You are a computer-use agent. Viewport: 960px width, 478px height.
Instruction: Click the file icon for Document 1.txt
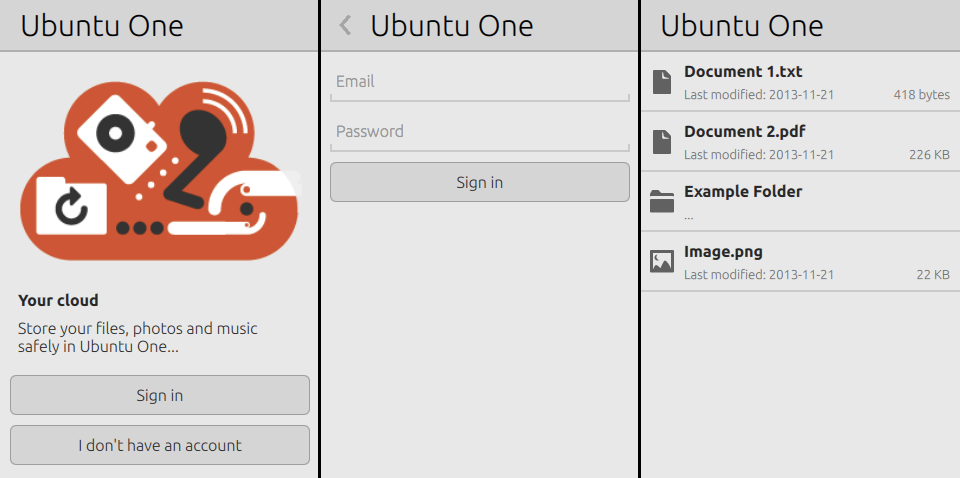662,82
